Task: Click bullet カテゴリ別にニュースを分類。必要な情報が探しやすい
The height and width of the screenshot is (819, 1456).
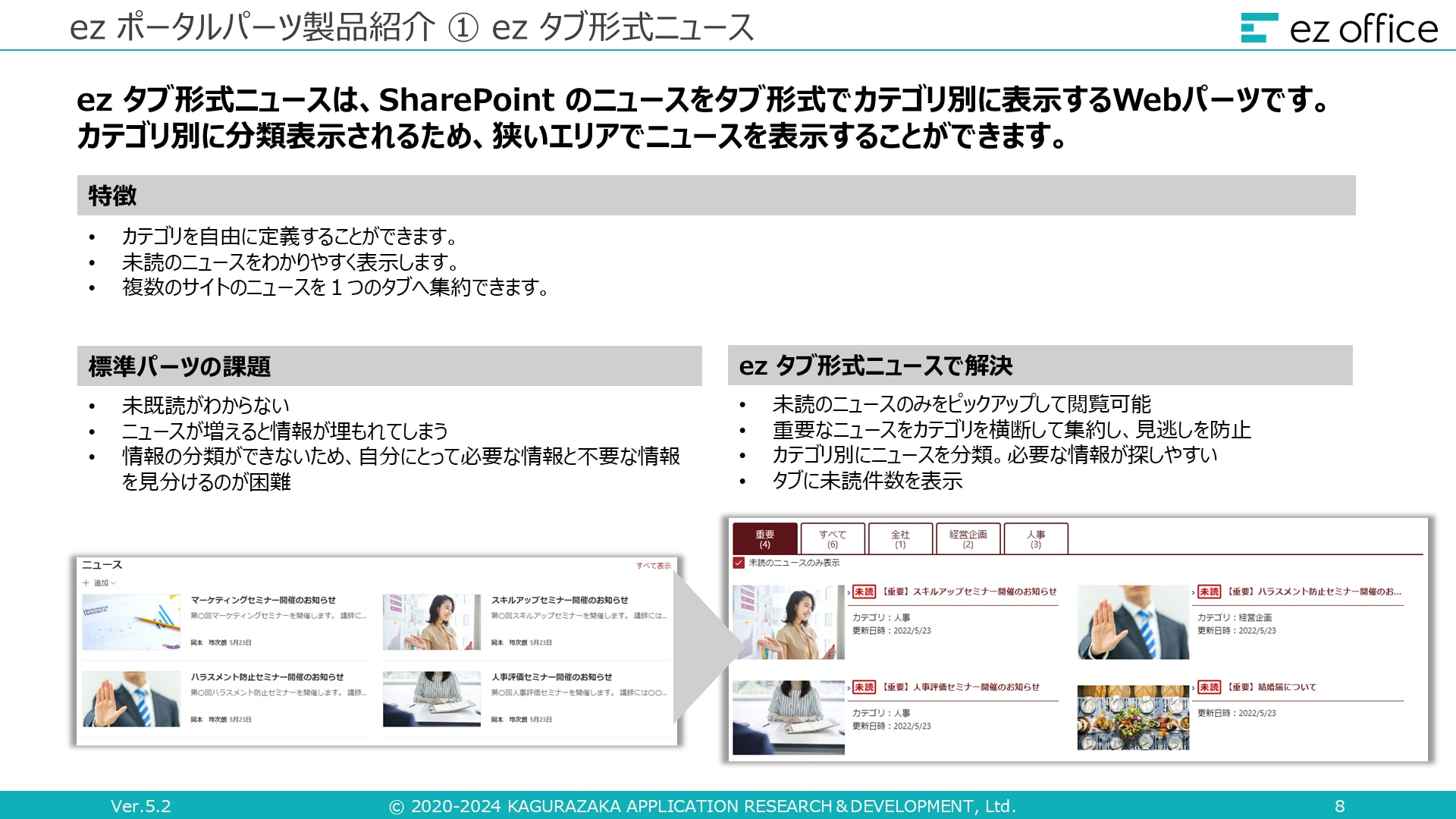Action: [x=995, y=455]
